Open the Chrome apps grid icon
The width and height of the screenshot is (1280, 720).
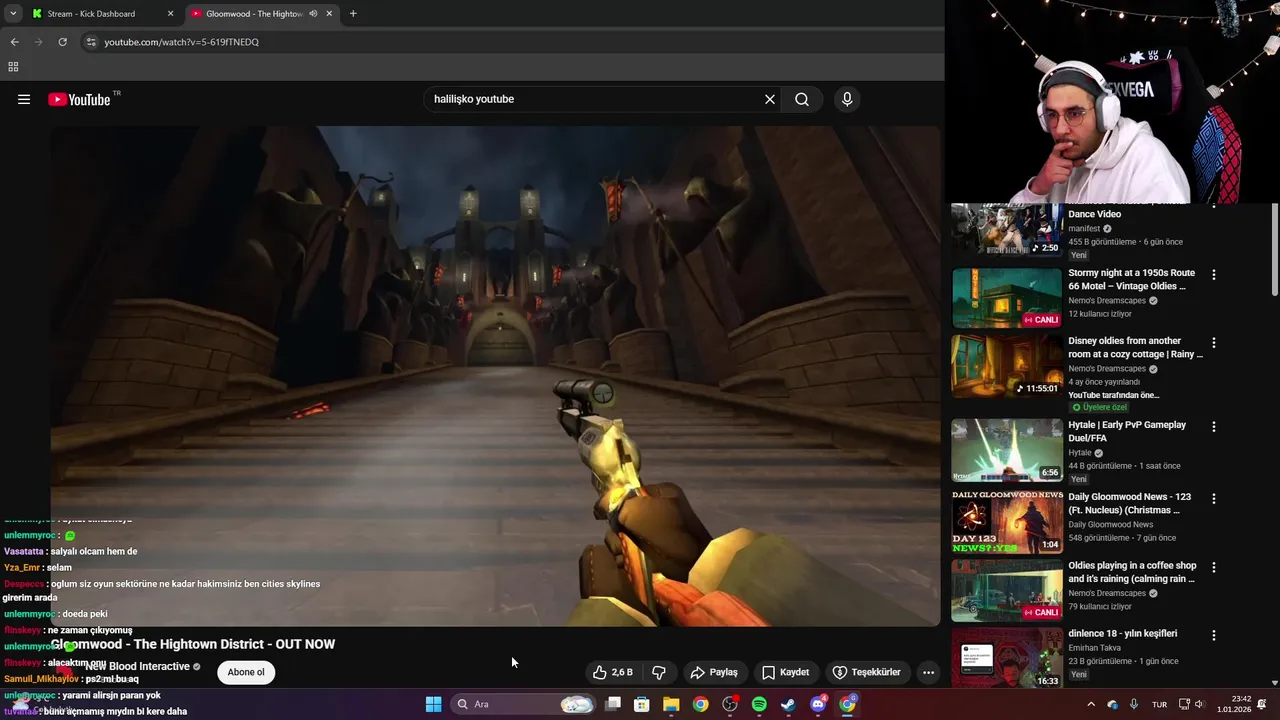[x=13, y=67]
